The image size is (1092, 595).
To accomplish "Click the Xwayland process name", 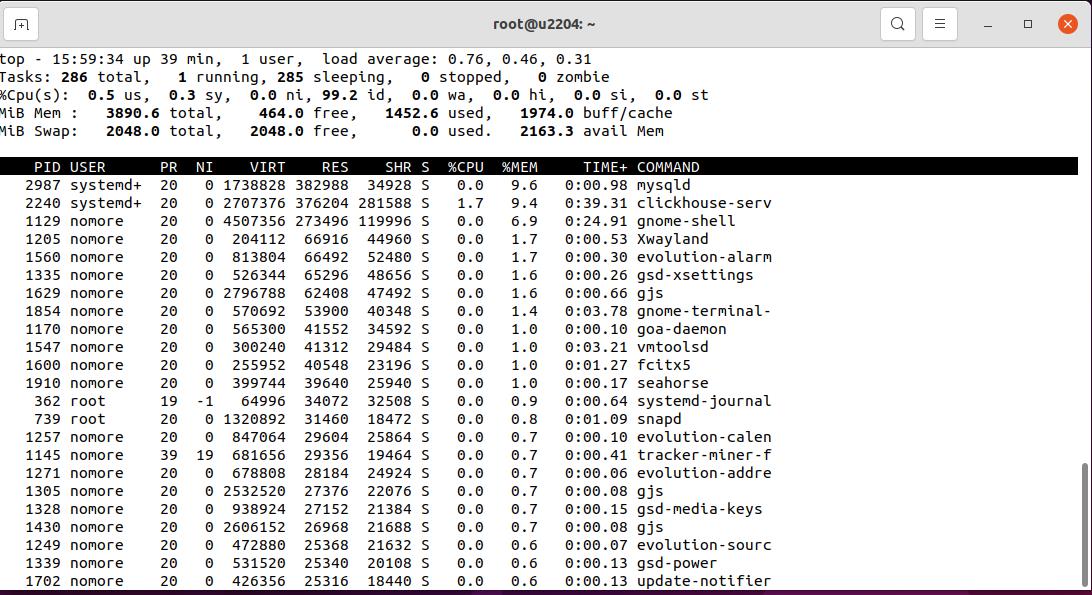I will tap(672, 239).
